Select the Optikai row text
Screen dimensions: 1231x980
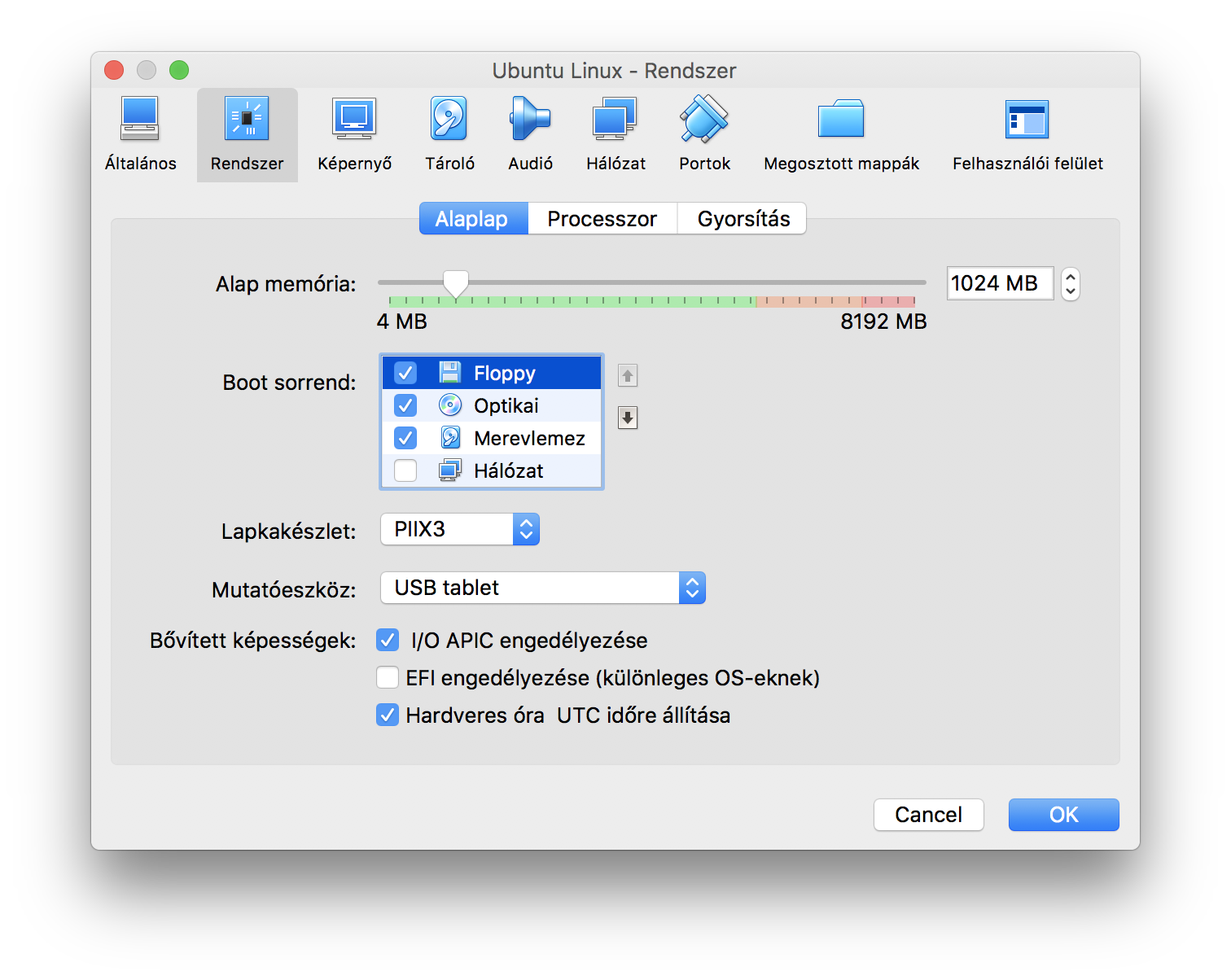pos(506,405)
